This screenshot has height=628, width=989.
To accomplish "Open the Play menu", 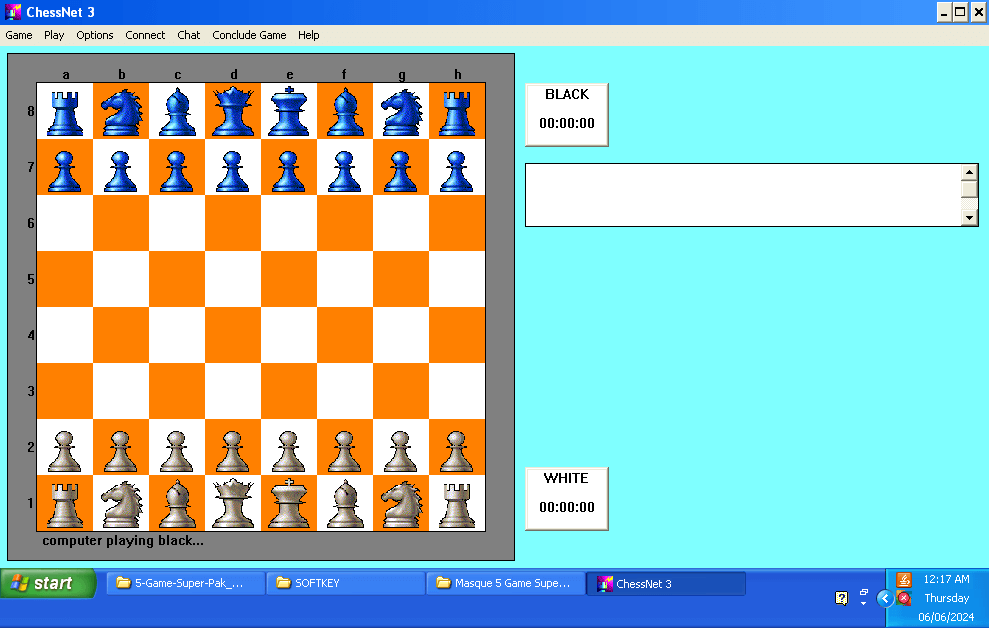I will point(54,35).
